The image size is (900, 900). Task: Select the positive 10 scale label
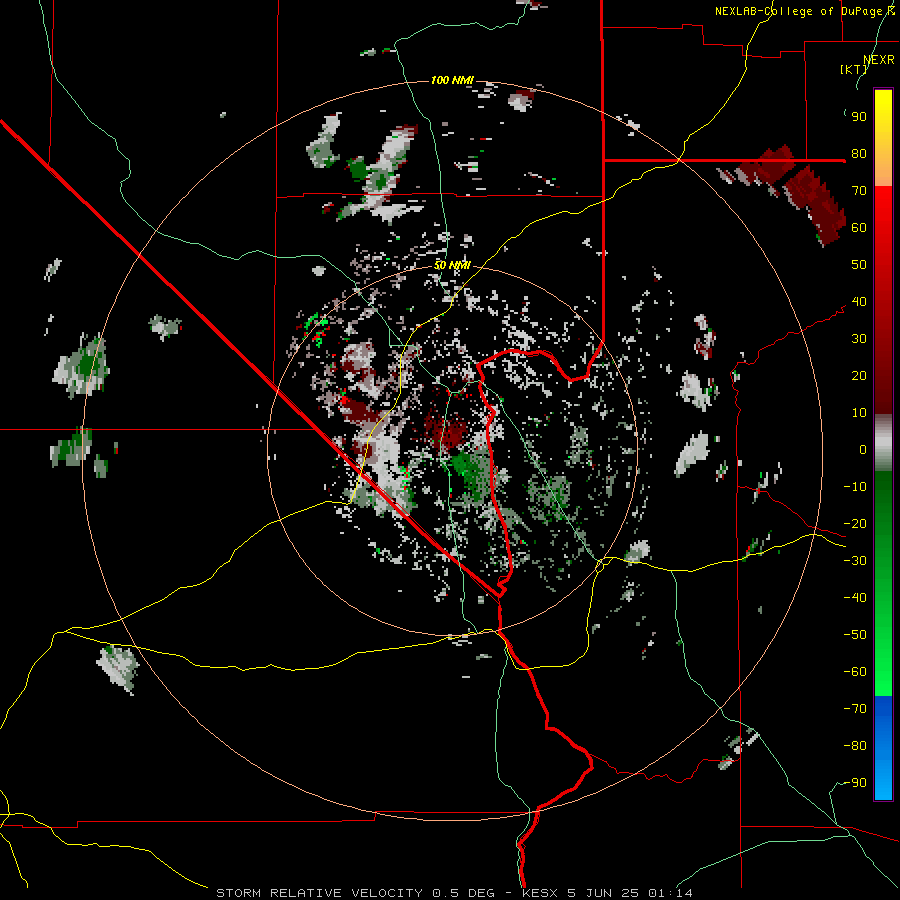tap(859, 413)
